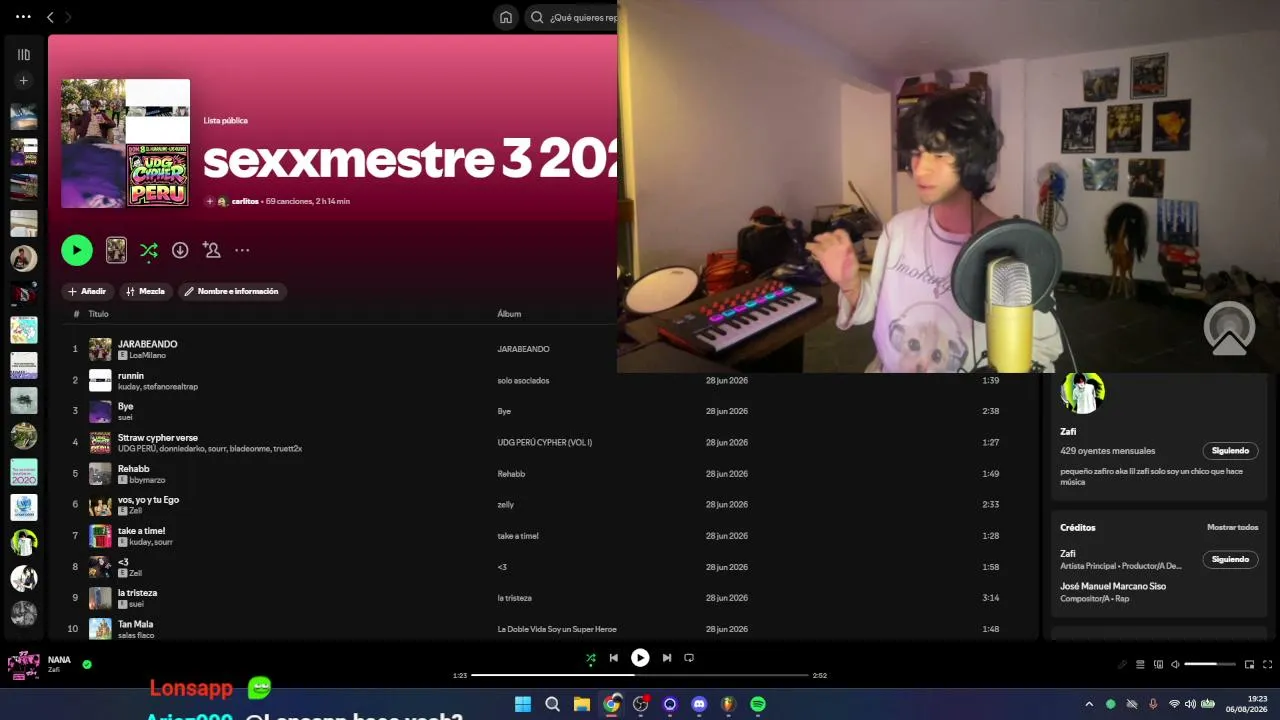Click the Siguiendo button beside 429 oyentes mensuales
1280x720 pixels.
click(1230, 451)
